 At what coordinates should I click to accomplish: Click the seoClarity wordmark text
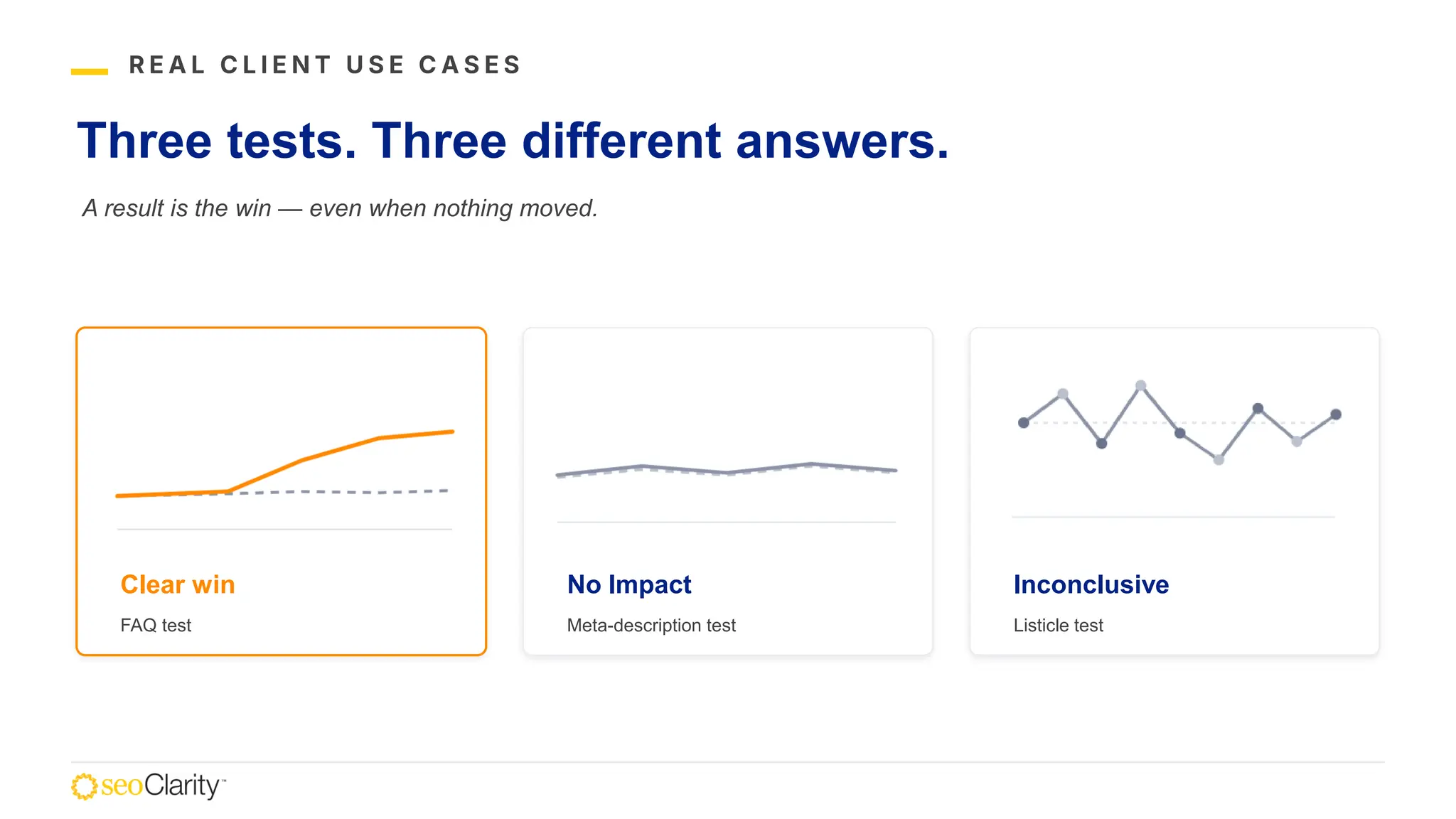pos(163,786)
